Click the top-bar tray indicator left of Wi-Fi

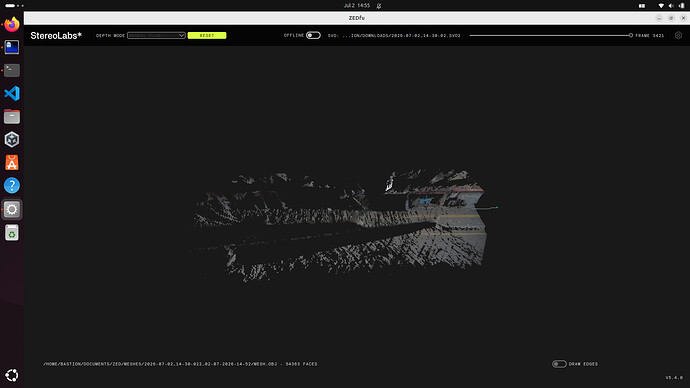(x=642, y=6)
